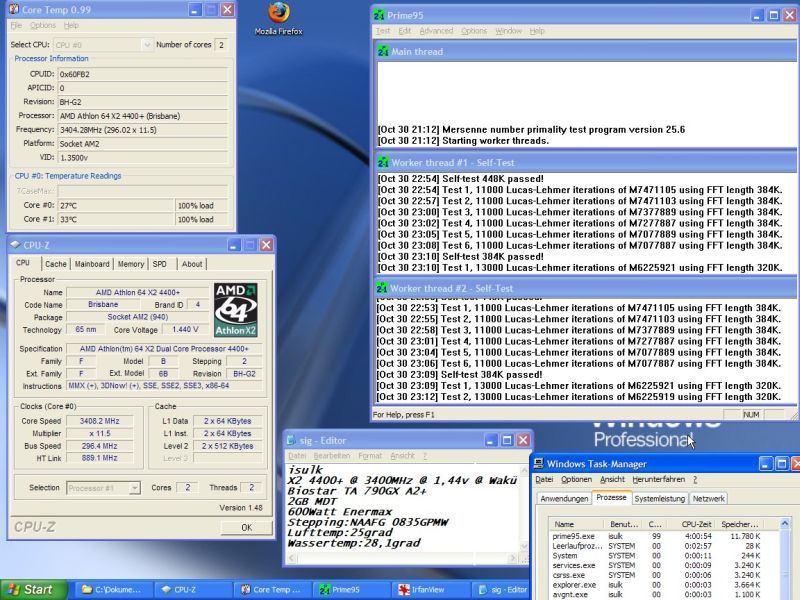Click the AMD Athlon 64 X2 logo
Image resolution: width=800 pixels, height=600 pixels.
point(235,310)
